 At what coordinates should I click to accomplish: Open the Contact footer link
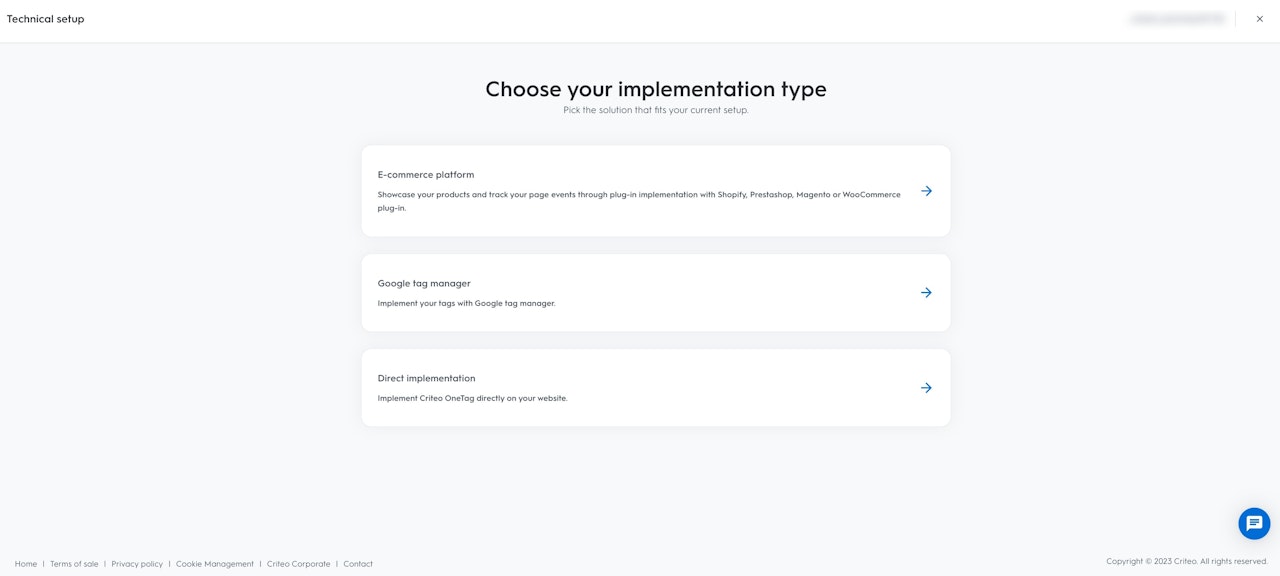tap(358, 564)
